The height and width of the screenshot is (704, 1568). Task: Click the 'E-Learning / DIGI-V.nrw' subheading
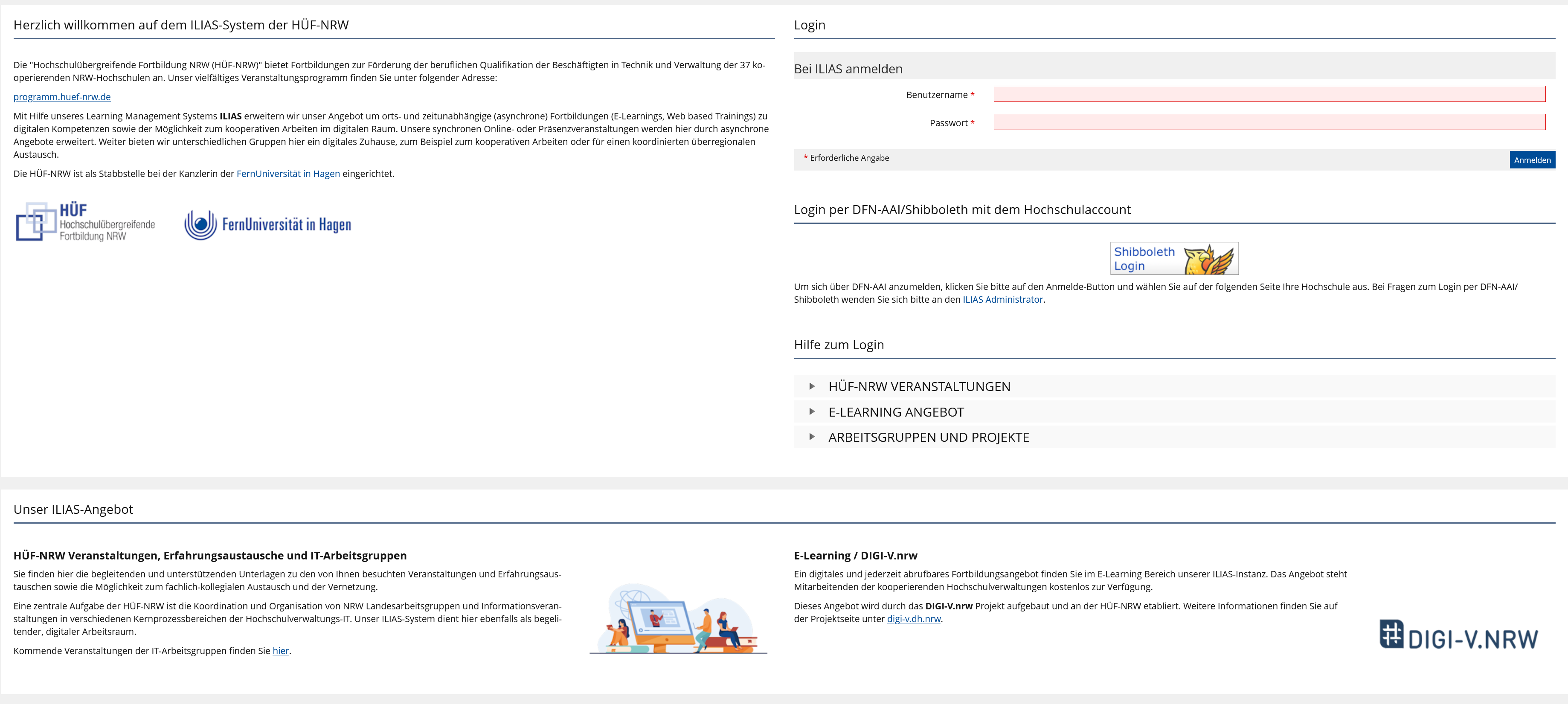[855, 556]
